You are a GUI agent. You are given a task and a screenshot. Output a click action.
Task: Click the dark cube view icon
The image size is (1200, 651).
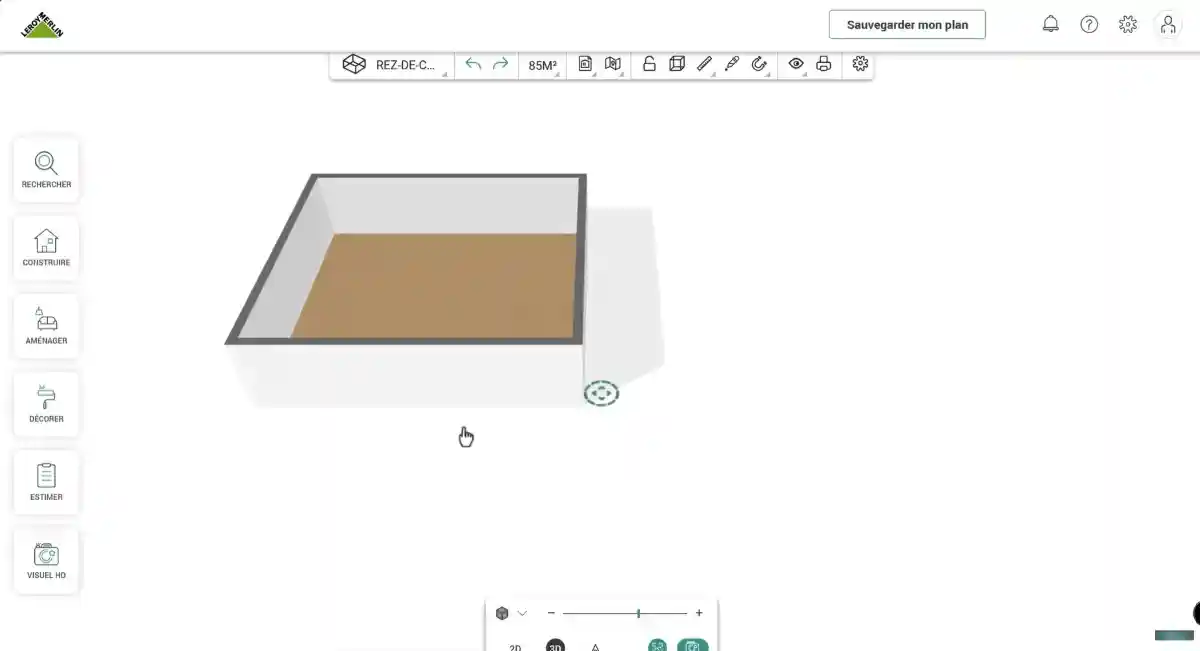502,613
